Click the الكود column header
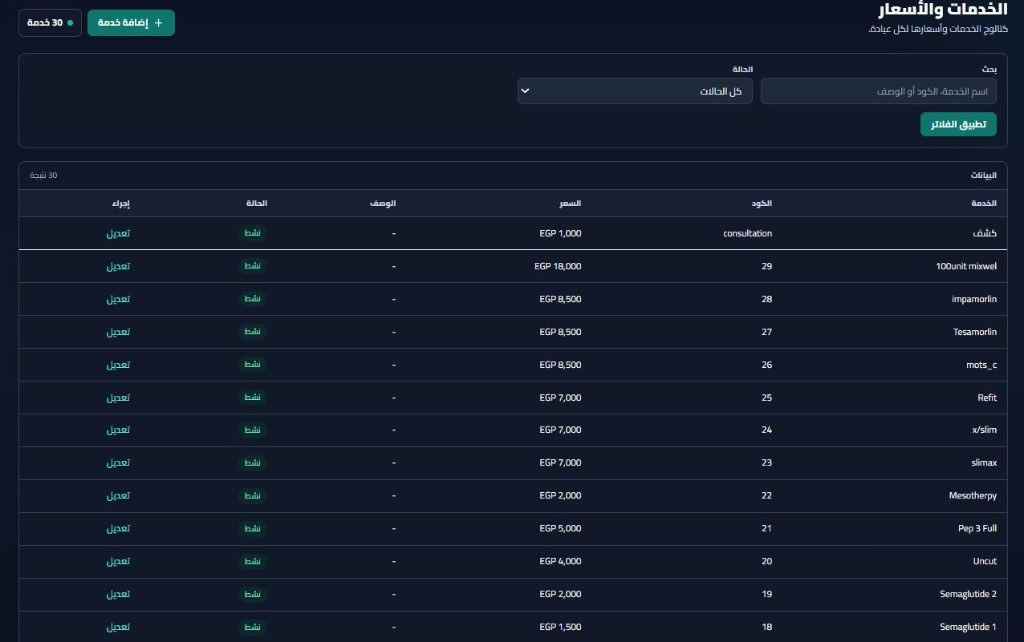Viewport: 1024px width, 642px height. click(761, 203)
